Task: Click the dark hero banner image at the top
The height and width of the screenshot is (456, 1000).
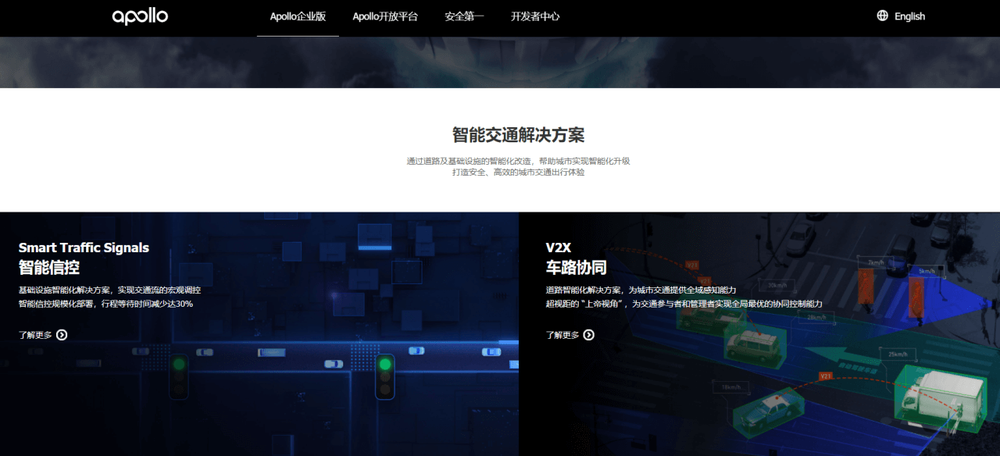Action: [500, 62]
